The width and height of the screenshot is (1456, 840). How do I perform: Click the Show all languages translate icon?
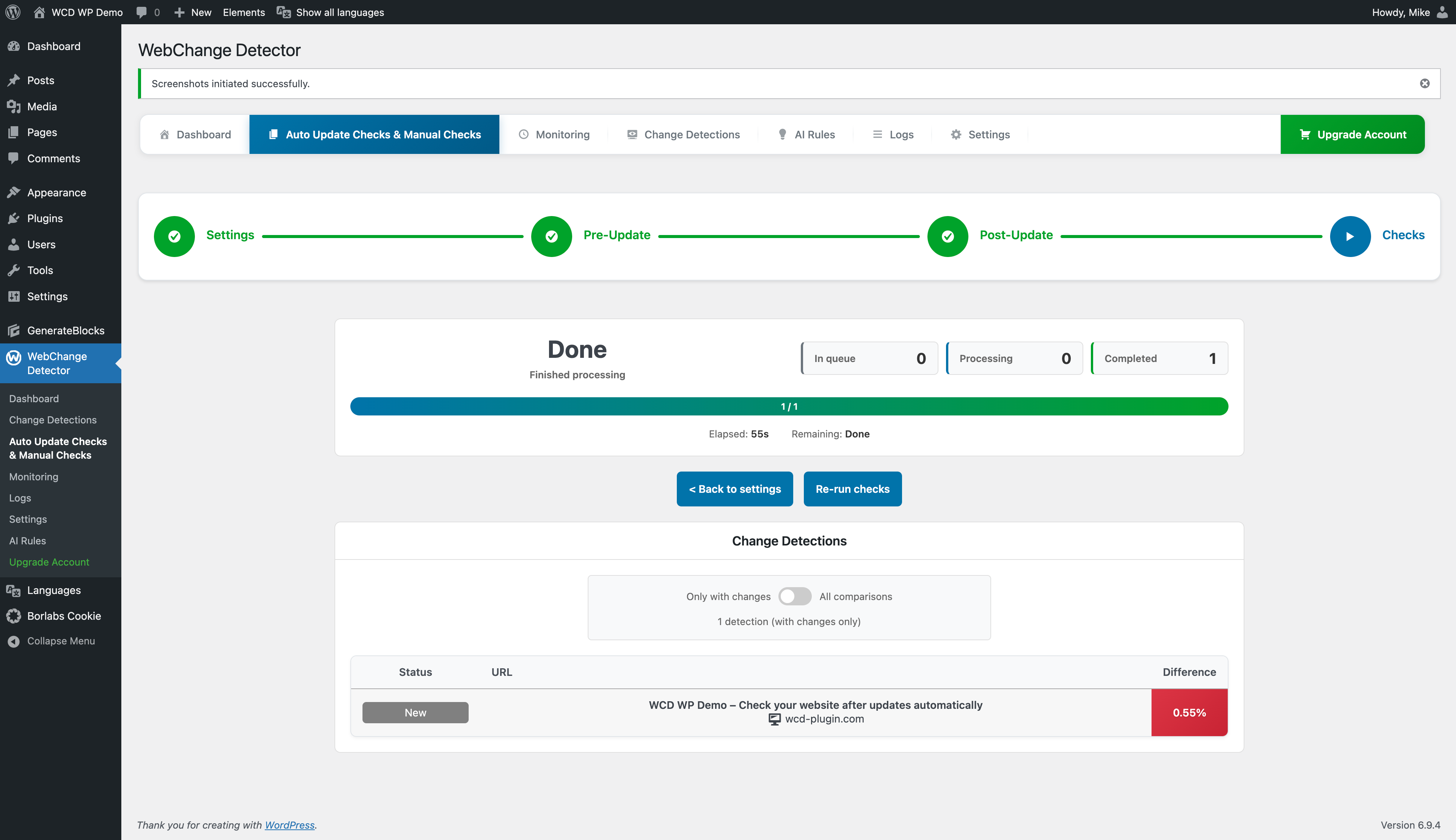coord(283,12)
